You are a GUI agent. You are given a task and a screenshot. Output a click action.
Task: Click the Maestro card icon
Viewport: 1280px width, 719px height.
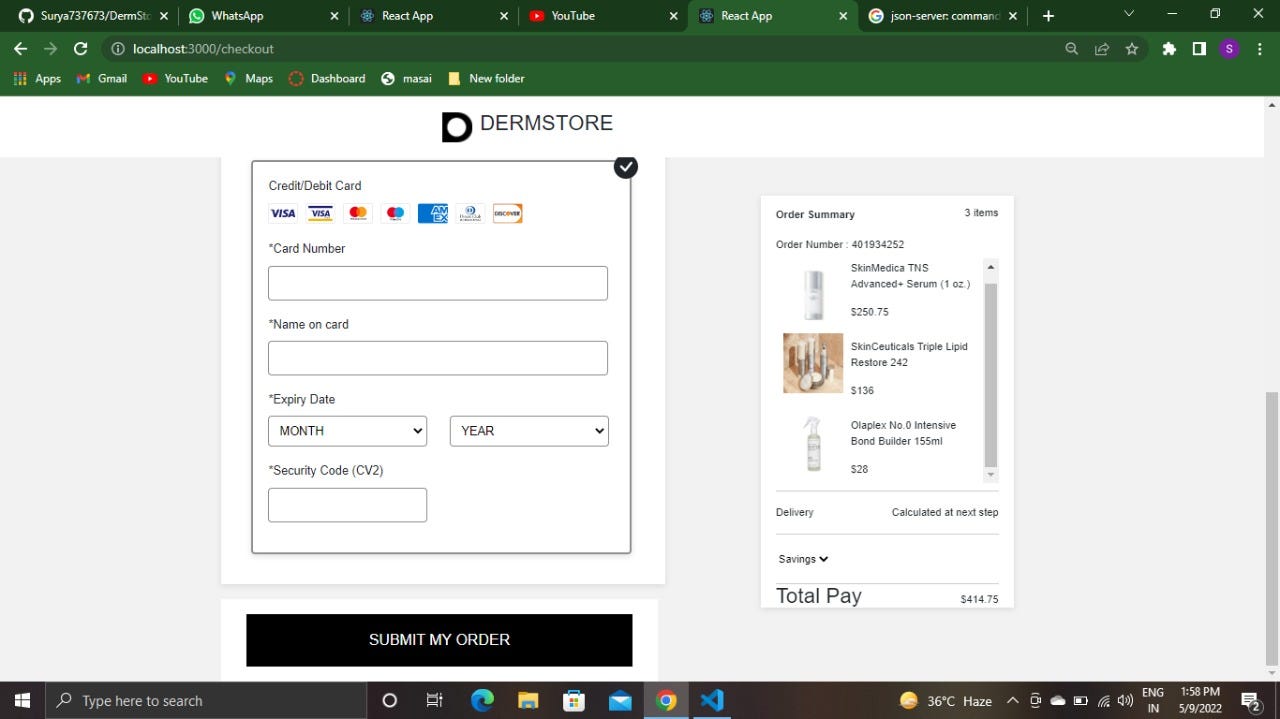[395, 213]
